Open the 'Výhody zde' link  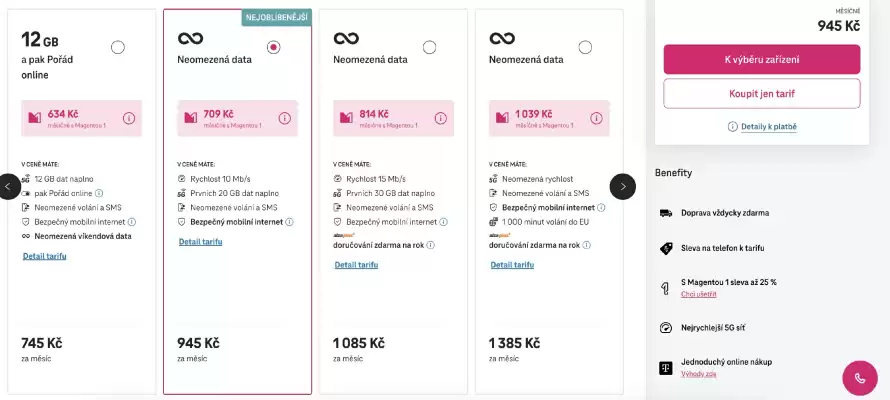pyautogui.click(x=699, y=374)
